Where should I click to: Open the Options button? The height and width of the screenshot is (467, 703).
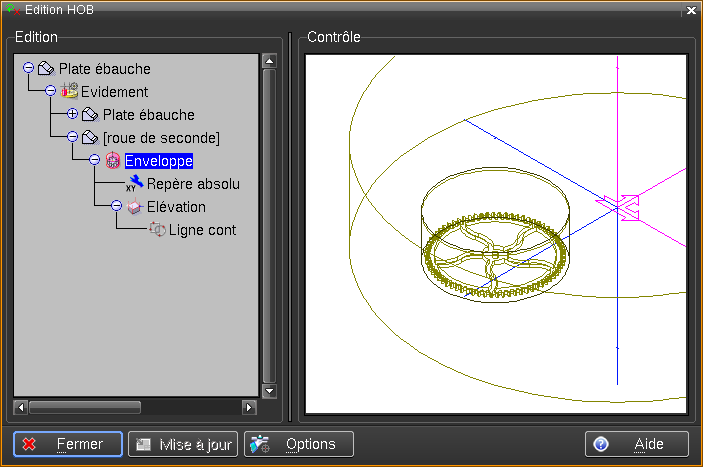click(298, 444)
